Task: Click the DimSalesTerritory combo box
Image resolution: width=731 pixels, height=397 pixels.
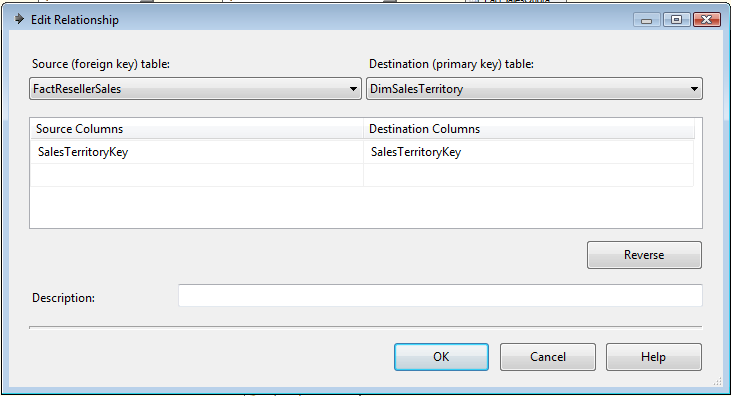Action: pyautogui.click(x=534, y=89)
